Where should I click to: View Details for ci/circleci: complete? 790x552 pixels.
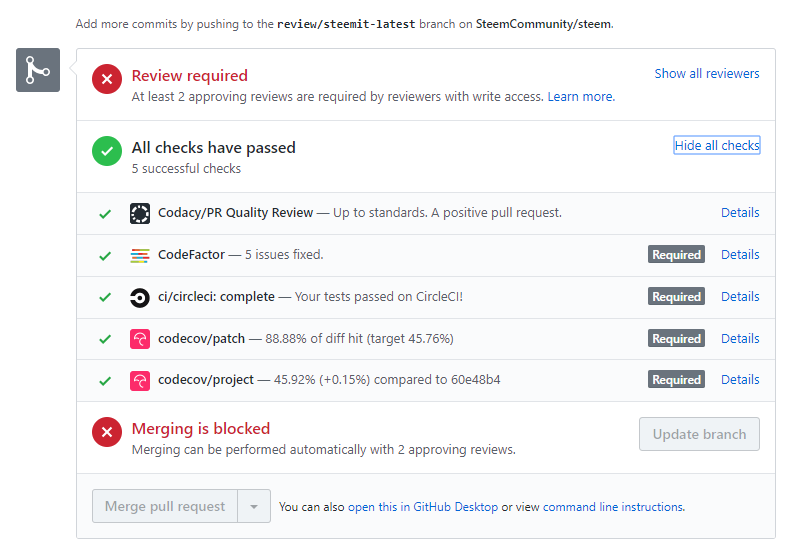point(740,297)
